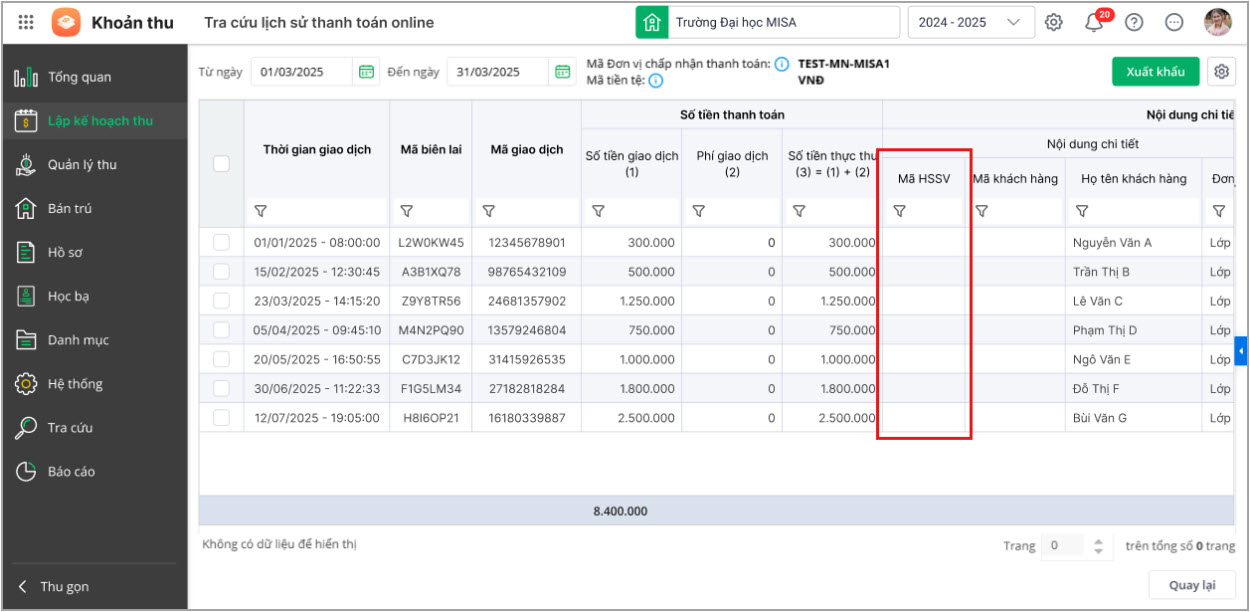Screen dimensions: 1250x612
Task: Open table column settings gear
Action: pyautogui.click(x=1221, y=71)
